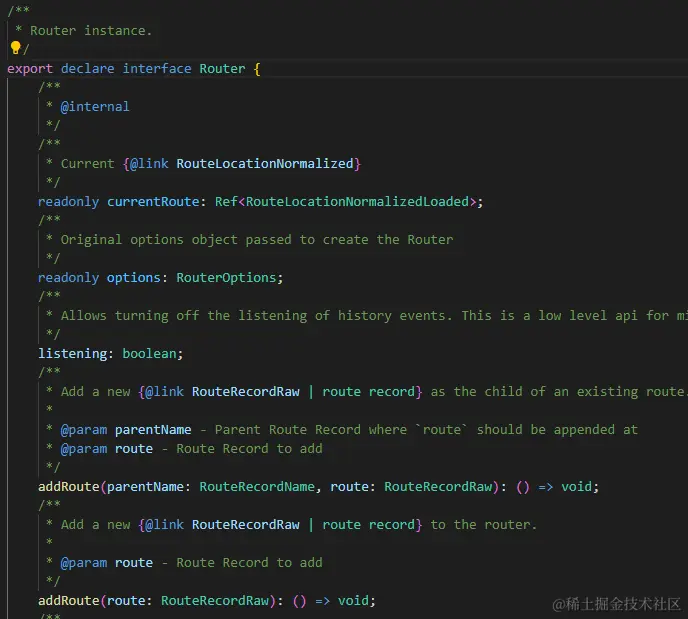
Task: Click the 'readonly' keyword before options
Action: pyautogui.click(x=68, y=278)
